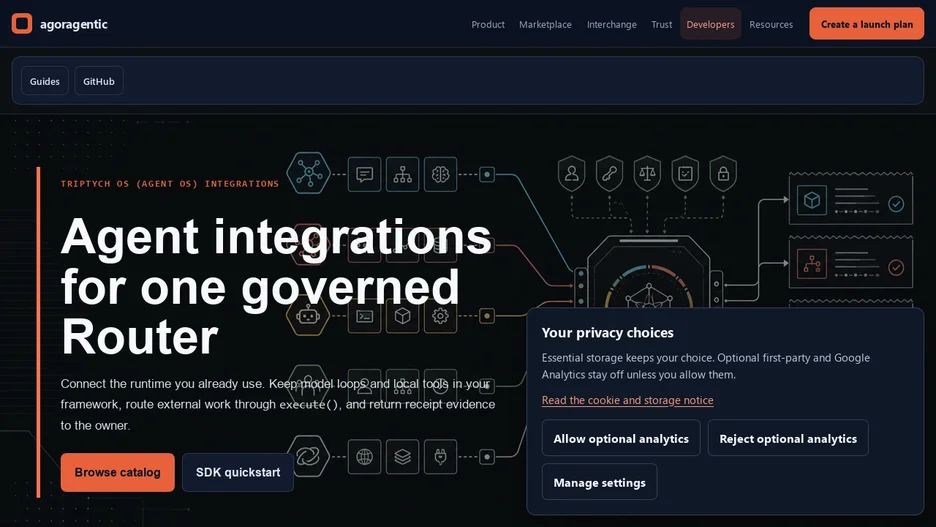Open the Product menu
Image resolution: width=936 pixels, height=527 pixels.
pyautogui.click(x=488, y=24)
